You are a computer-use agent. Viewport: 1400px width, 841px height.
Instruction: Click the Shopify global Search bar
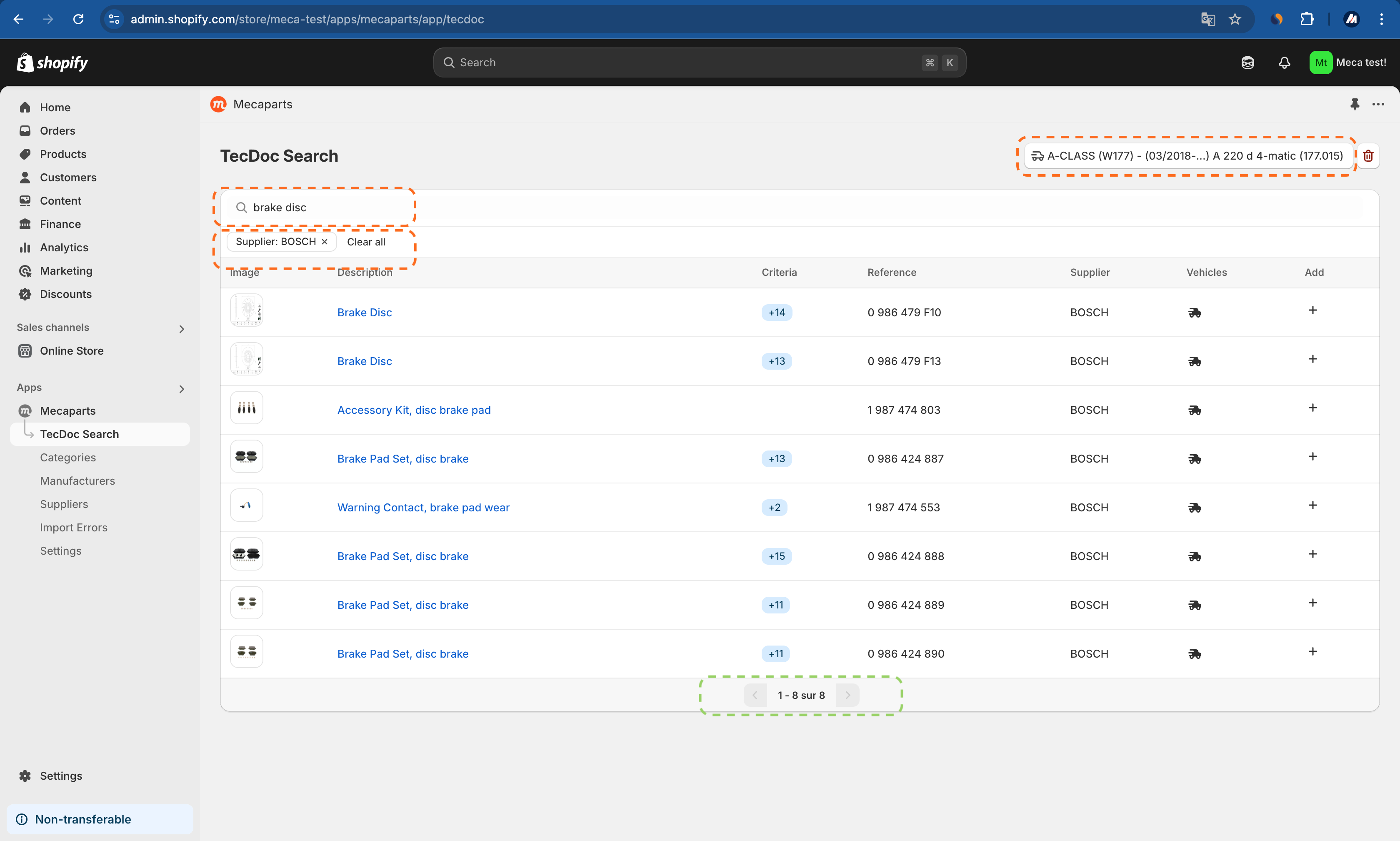click(700, 63)
